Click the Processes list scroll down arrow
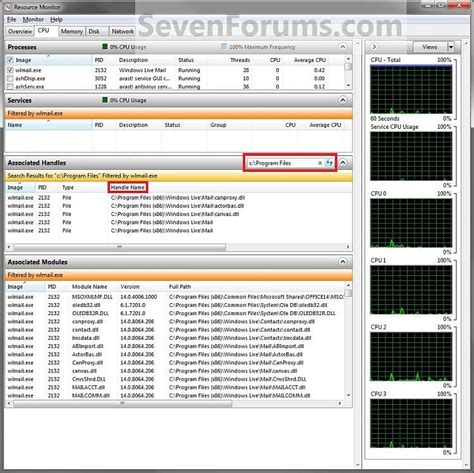 348,86
